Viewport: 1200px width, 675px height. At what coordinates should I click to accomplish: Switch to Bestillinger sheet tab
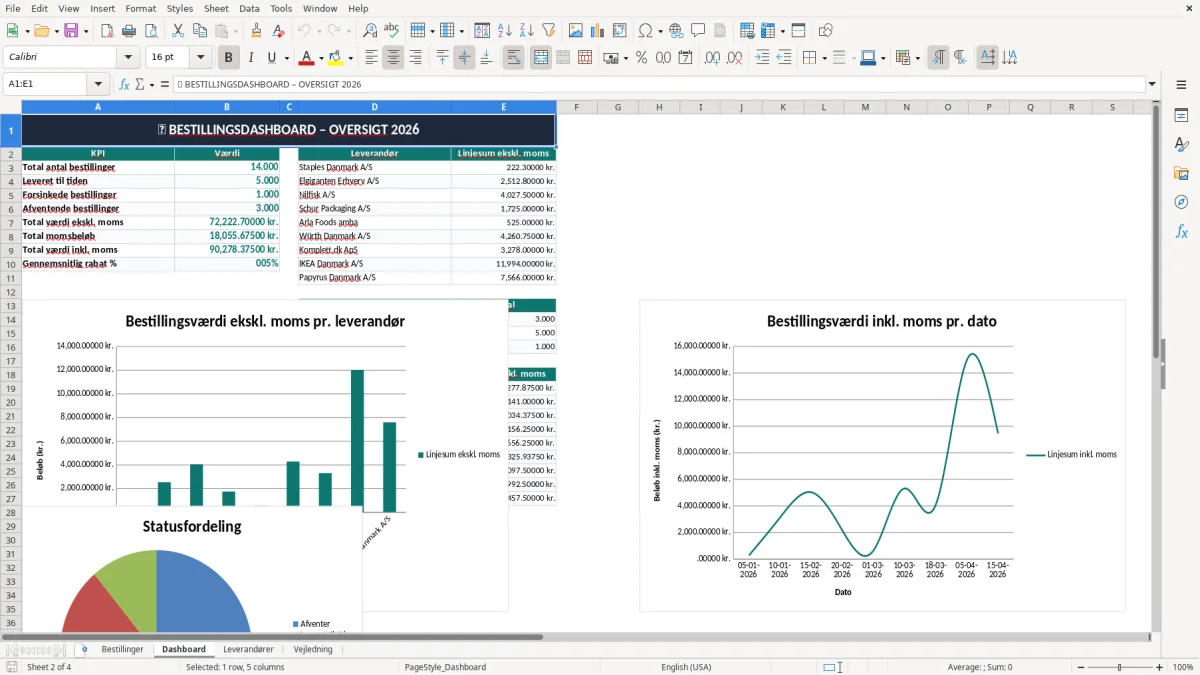tap(122, 649)
